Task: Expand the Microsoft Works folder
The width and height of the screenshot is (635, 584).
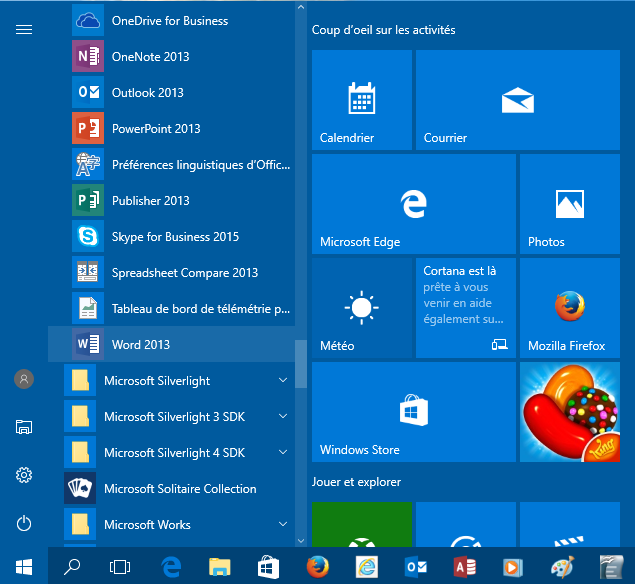Action: [171, 525]
